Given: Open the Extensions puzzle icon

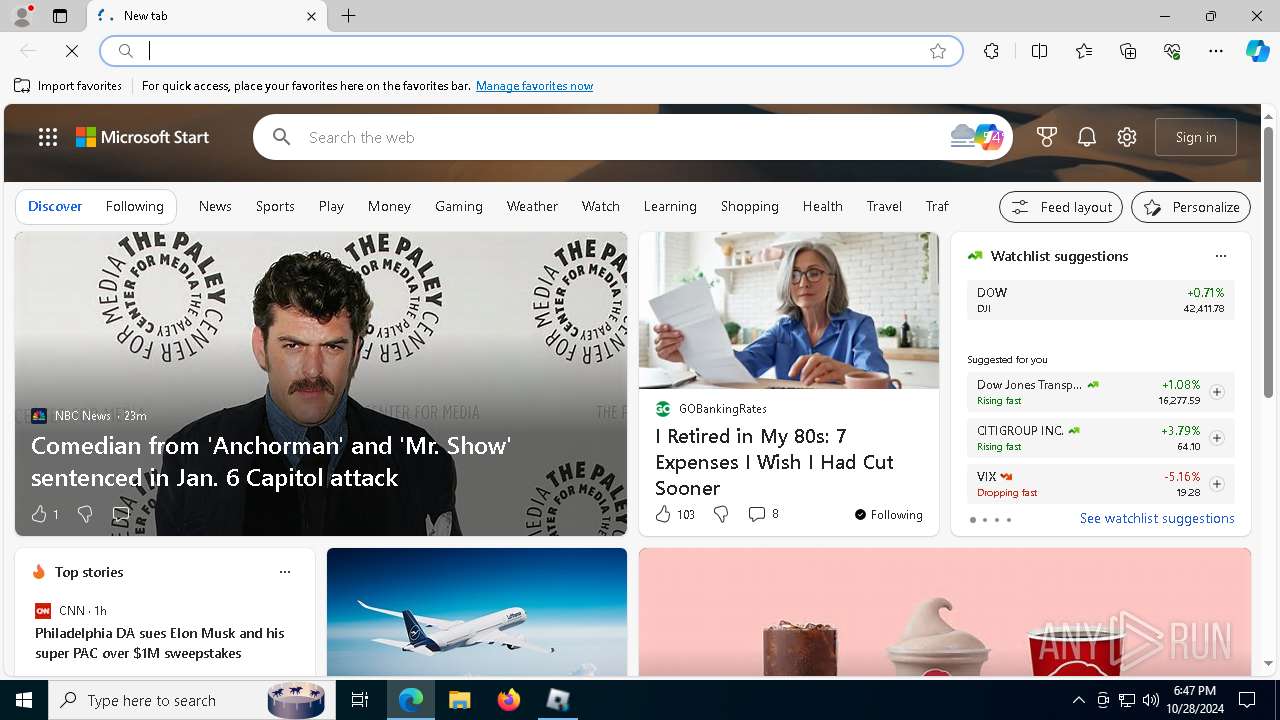Looking at the screenshot, I should (x=991, y=51).
